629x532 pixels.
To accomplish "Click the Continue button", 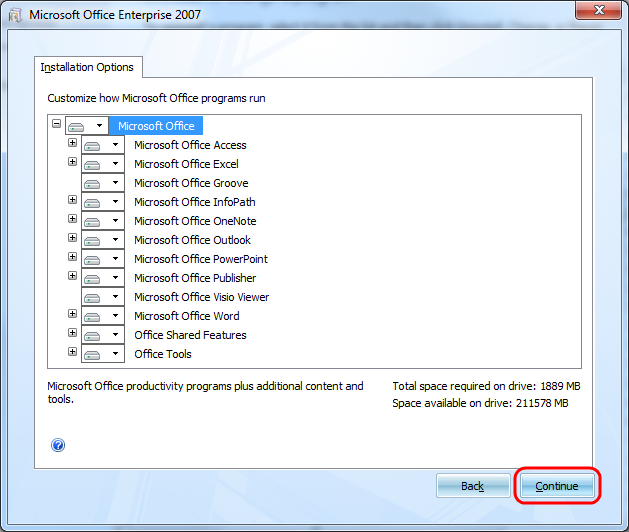I will (557, 486).
